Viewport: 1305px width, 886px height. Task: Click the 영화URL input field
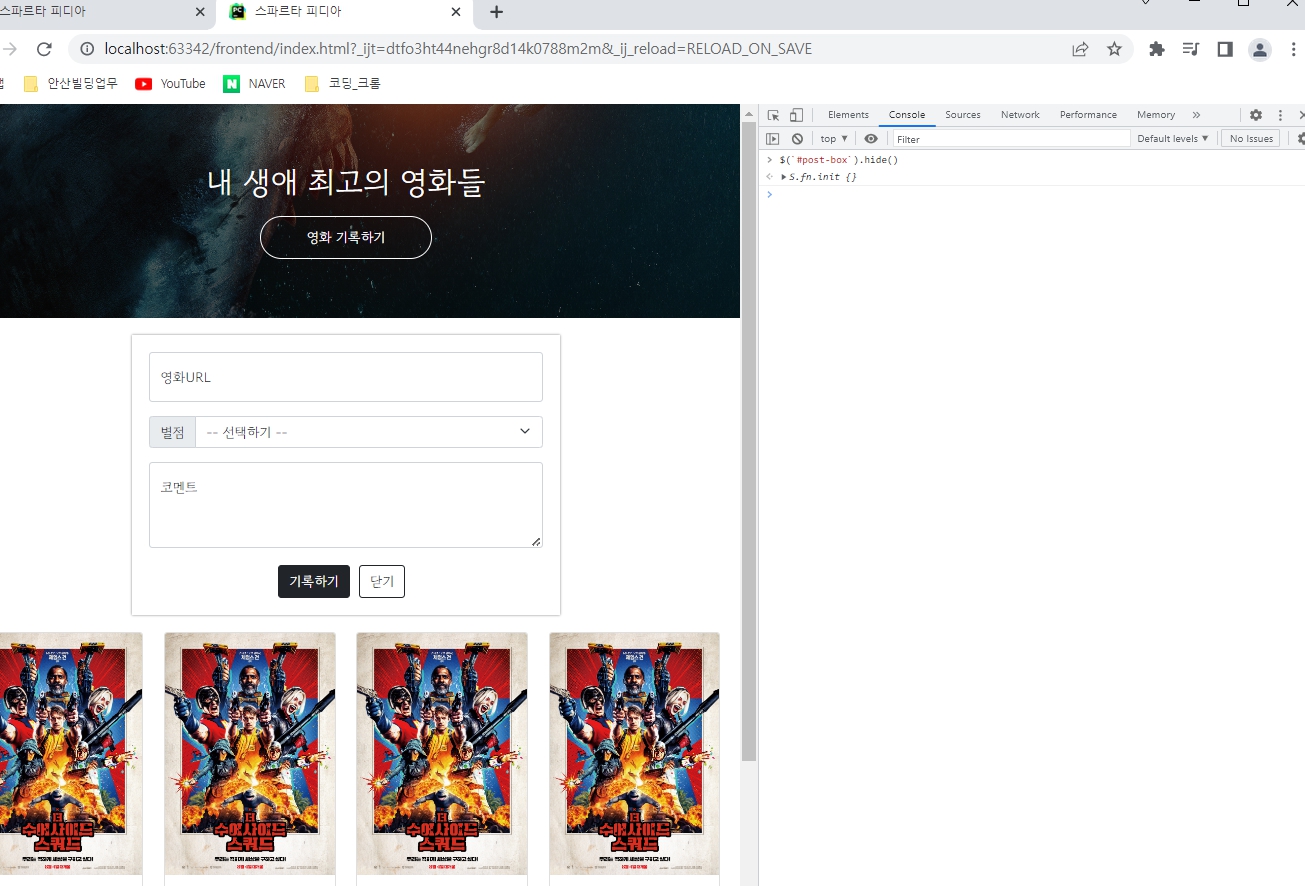coord(346,377)
